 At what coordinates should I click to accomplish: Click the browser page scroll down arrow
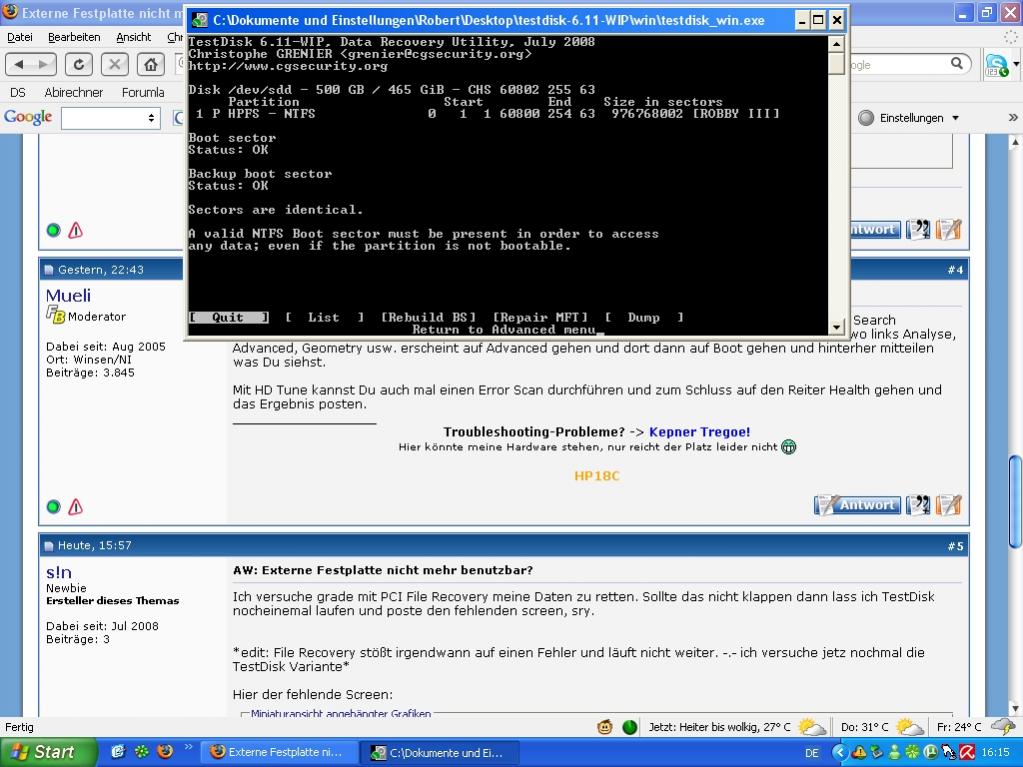click(x=1015, y=708)
